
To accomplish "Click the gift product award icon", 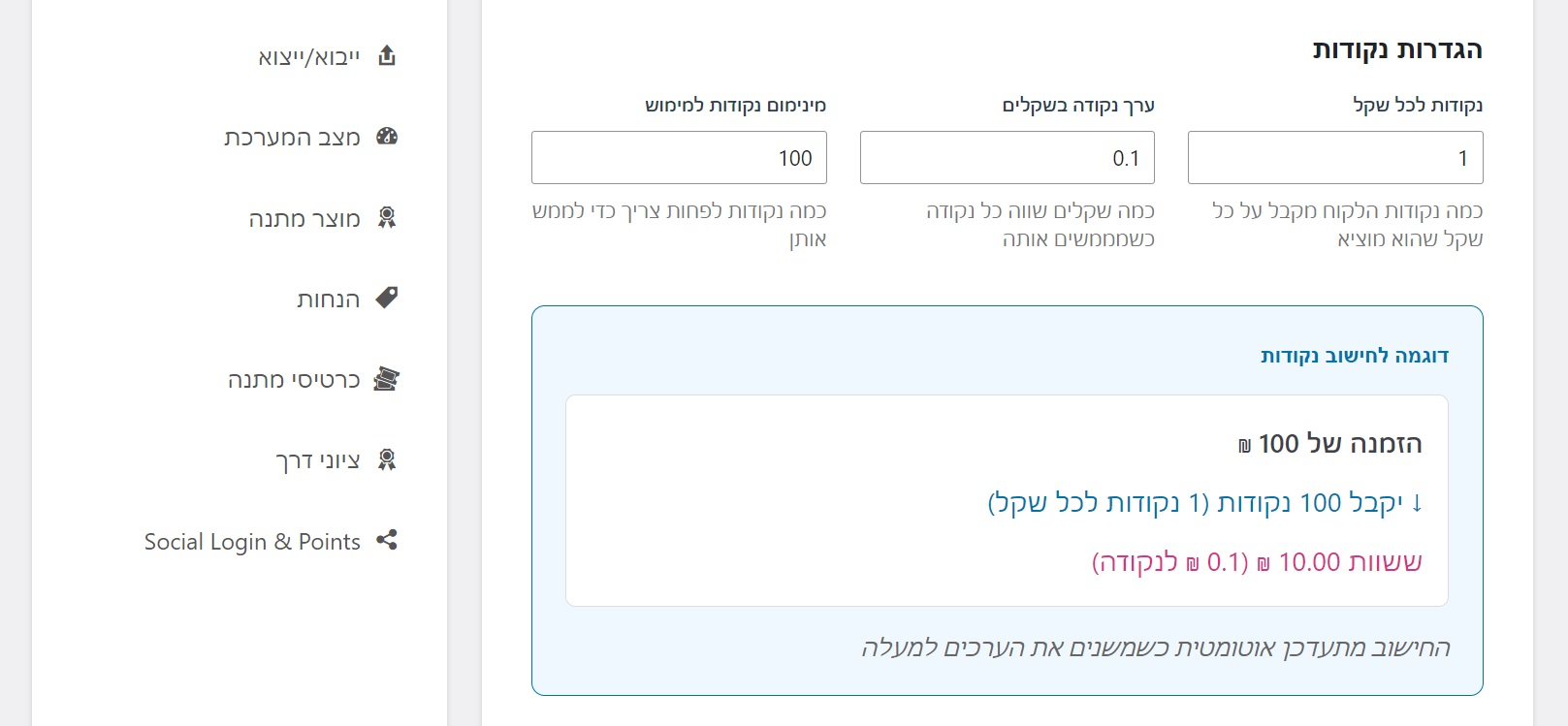I will 387,217.
